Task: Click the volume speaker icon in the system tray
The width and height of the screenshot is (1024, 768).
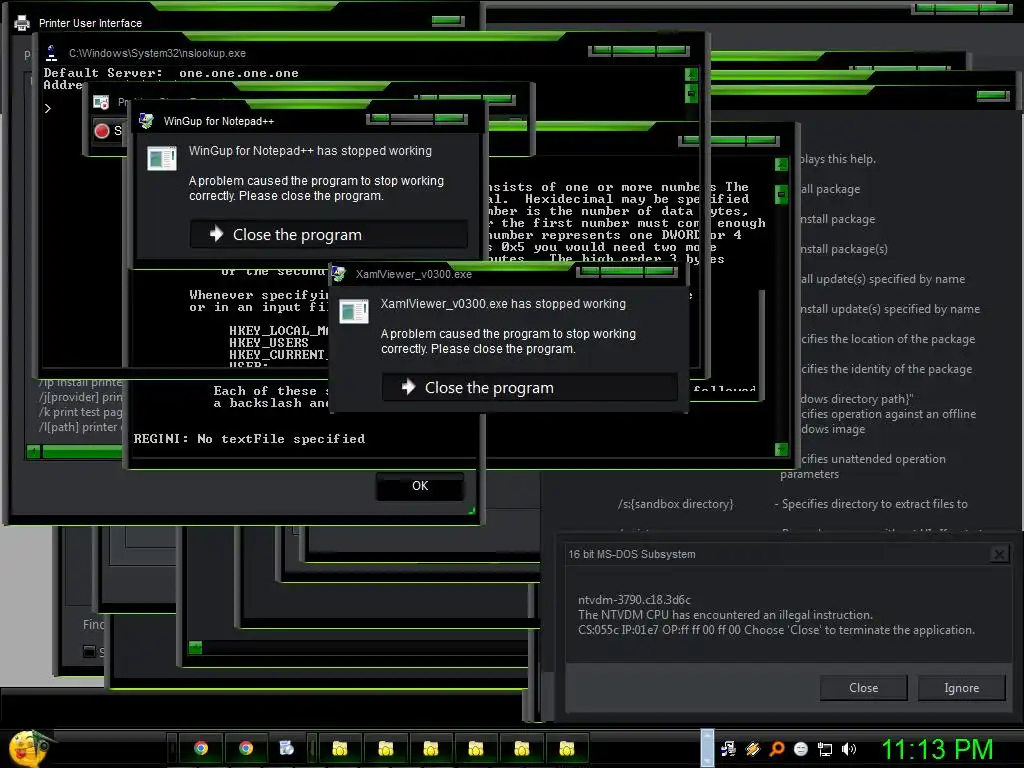Action: point(849,749)
